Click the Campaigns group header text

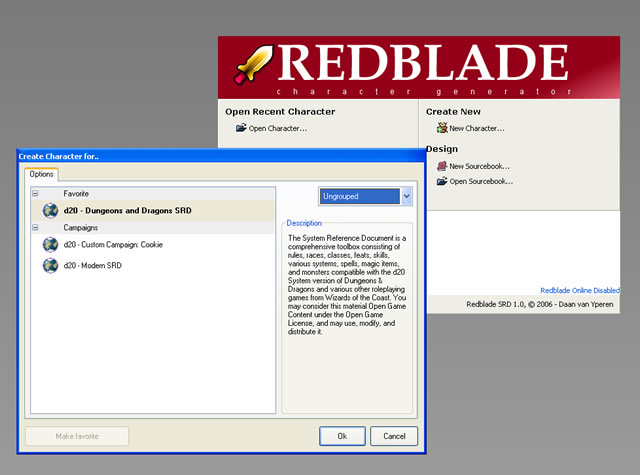80,228
